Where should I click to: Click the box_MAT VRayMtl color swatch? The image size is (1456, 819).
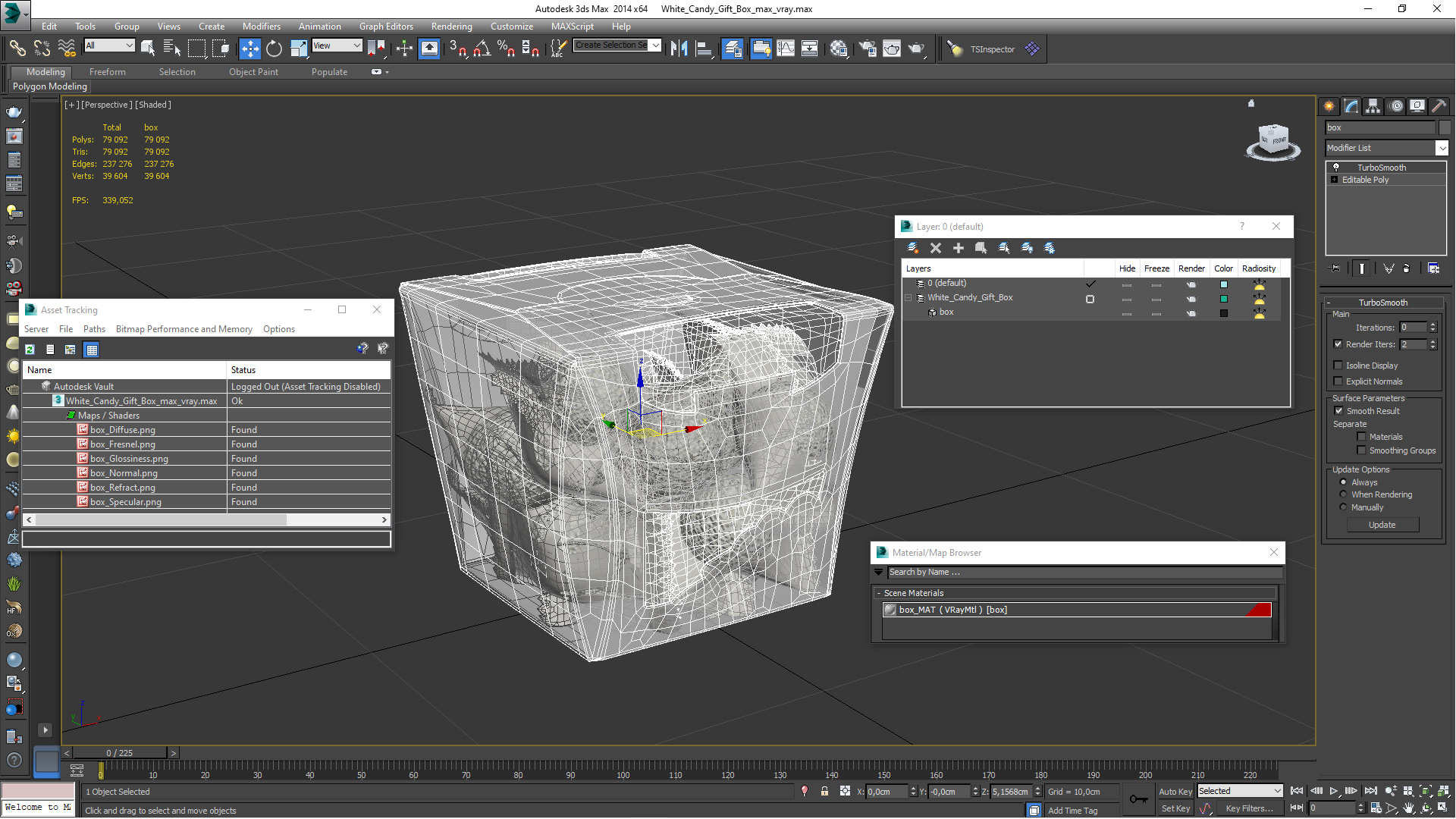click(x=1261, y=609)
